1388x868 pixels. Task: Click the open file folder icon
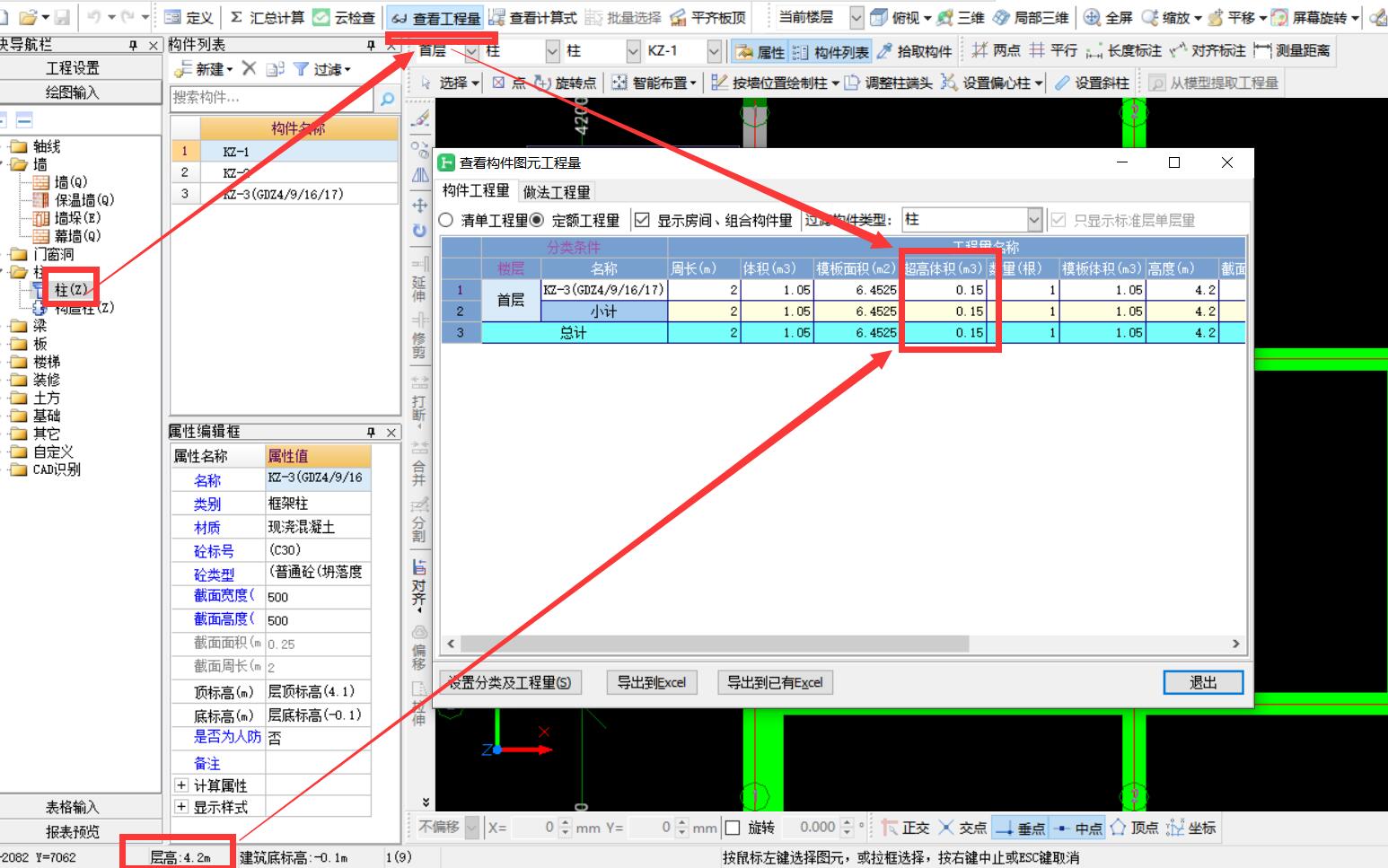29,17
